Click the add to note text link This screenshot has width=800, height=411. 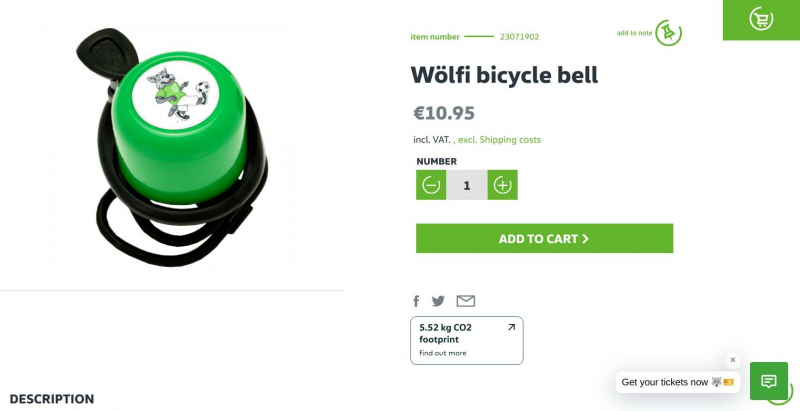634,33
